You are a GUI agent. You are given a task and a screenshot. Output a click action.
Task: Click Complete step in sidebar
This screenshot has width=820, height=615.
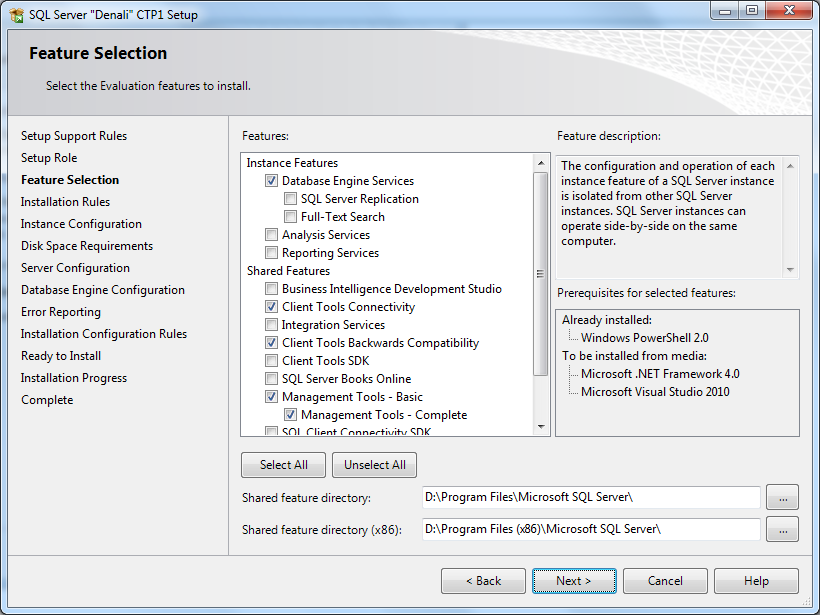click(x=47, y=400)
